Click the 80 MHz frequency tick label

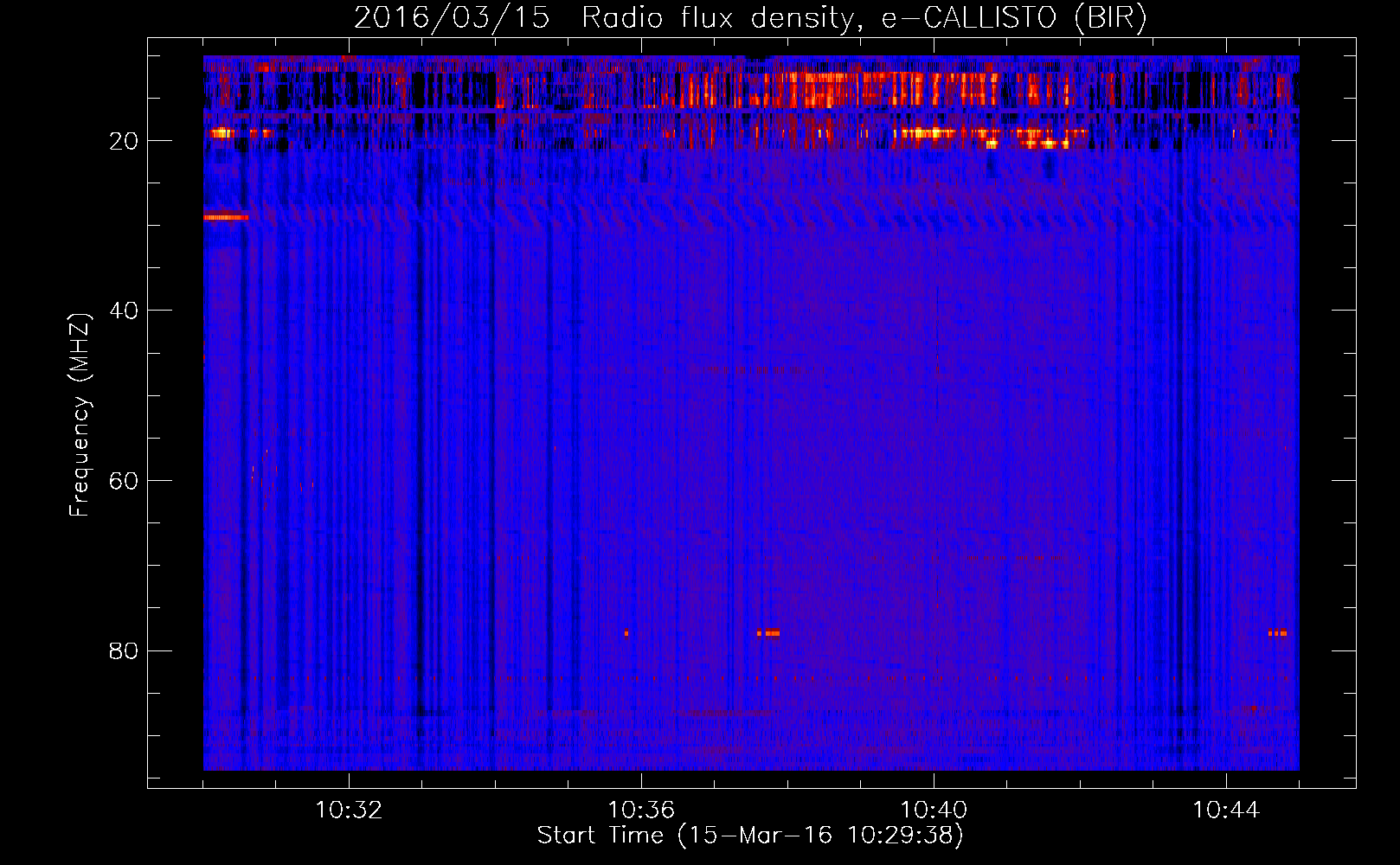pyautogui.click(x=124, y=650)
